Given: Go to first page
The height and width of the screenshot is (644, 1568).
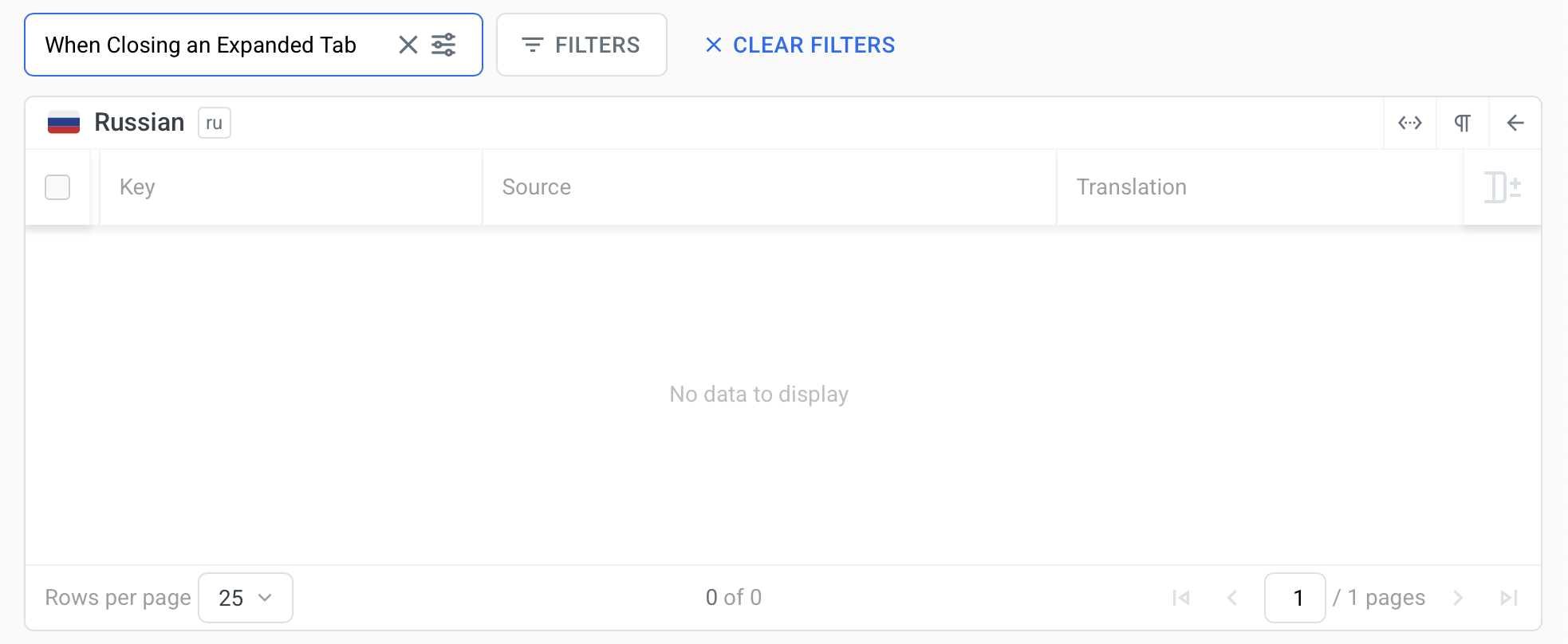Looking at the screenshot, I should coord(1181,598).
